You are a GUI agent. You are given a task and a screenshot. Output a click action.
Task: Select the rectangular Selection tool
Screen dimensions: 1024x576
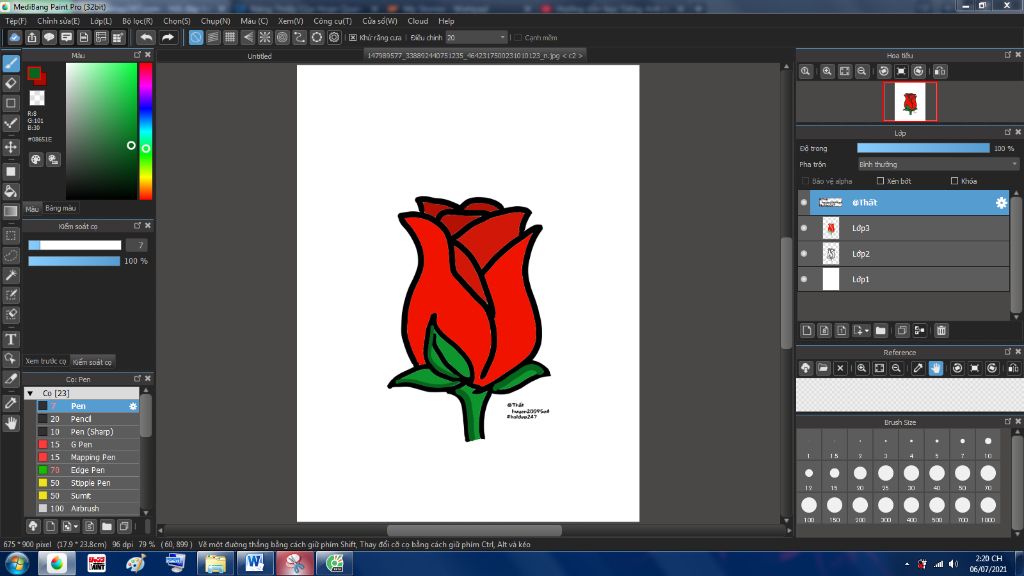(11, 235)
